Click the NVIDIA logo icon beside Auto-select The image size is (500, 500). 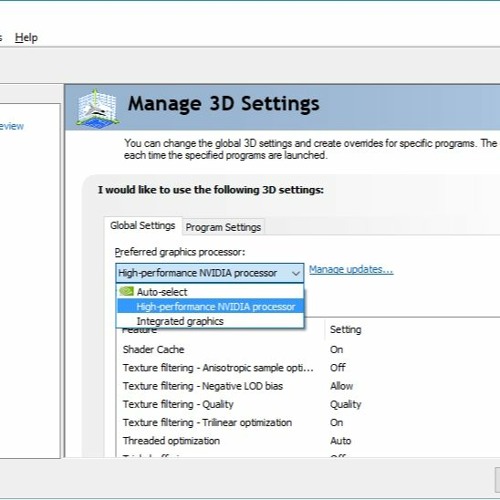(x=127, y=291)
